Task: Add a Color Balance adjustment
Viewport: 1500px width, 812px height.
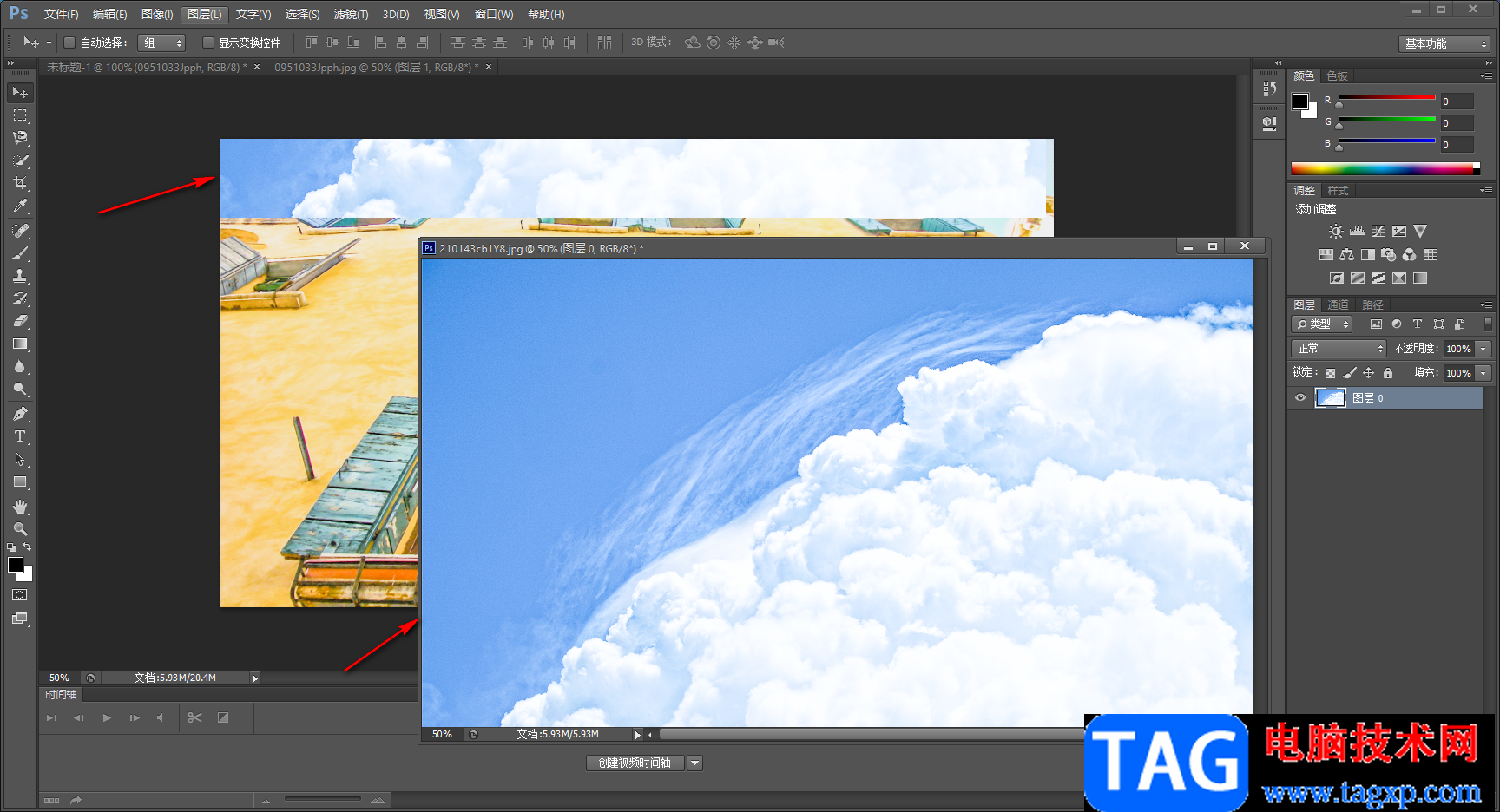Action: [1347, 255]
